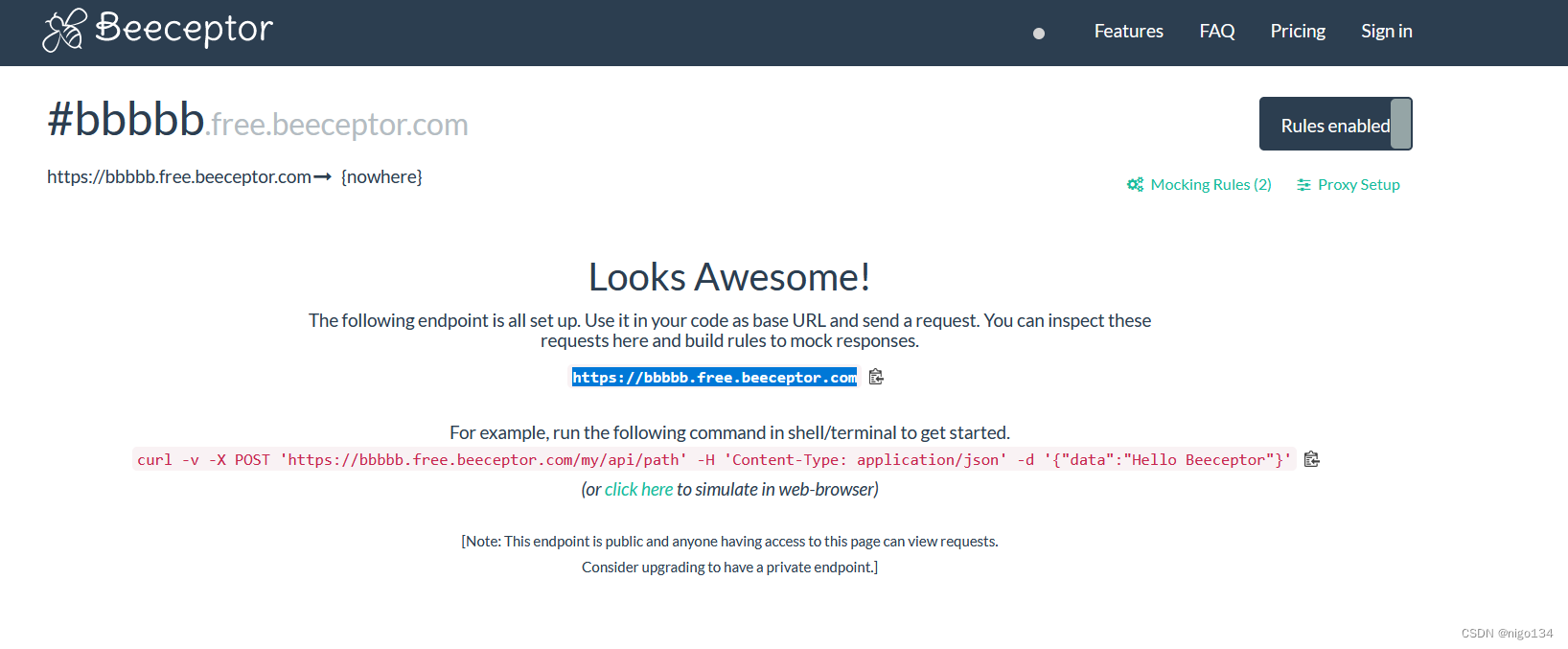This screenshot has width=1568, height=649.
Task: Open Proxy Setup link
Action: pos(1358,185)
